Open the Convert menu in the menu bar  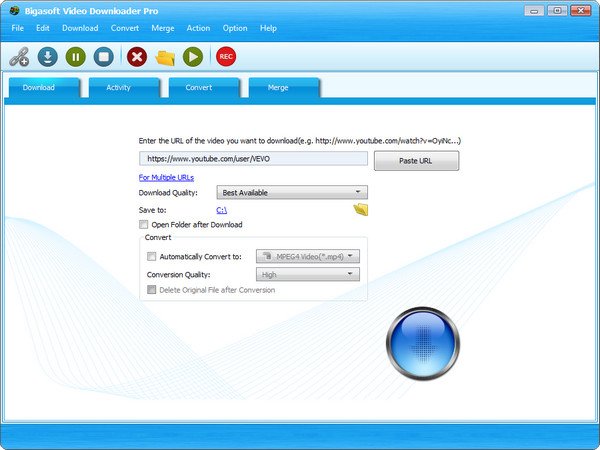(x=125, y=28)
